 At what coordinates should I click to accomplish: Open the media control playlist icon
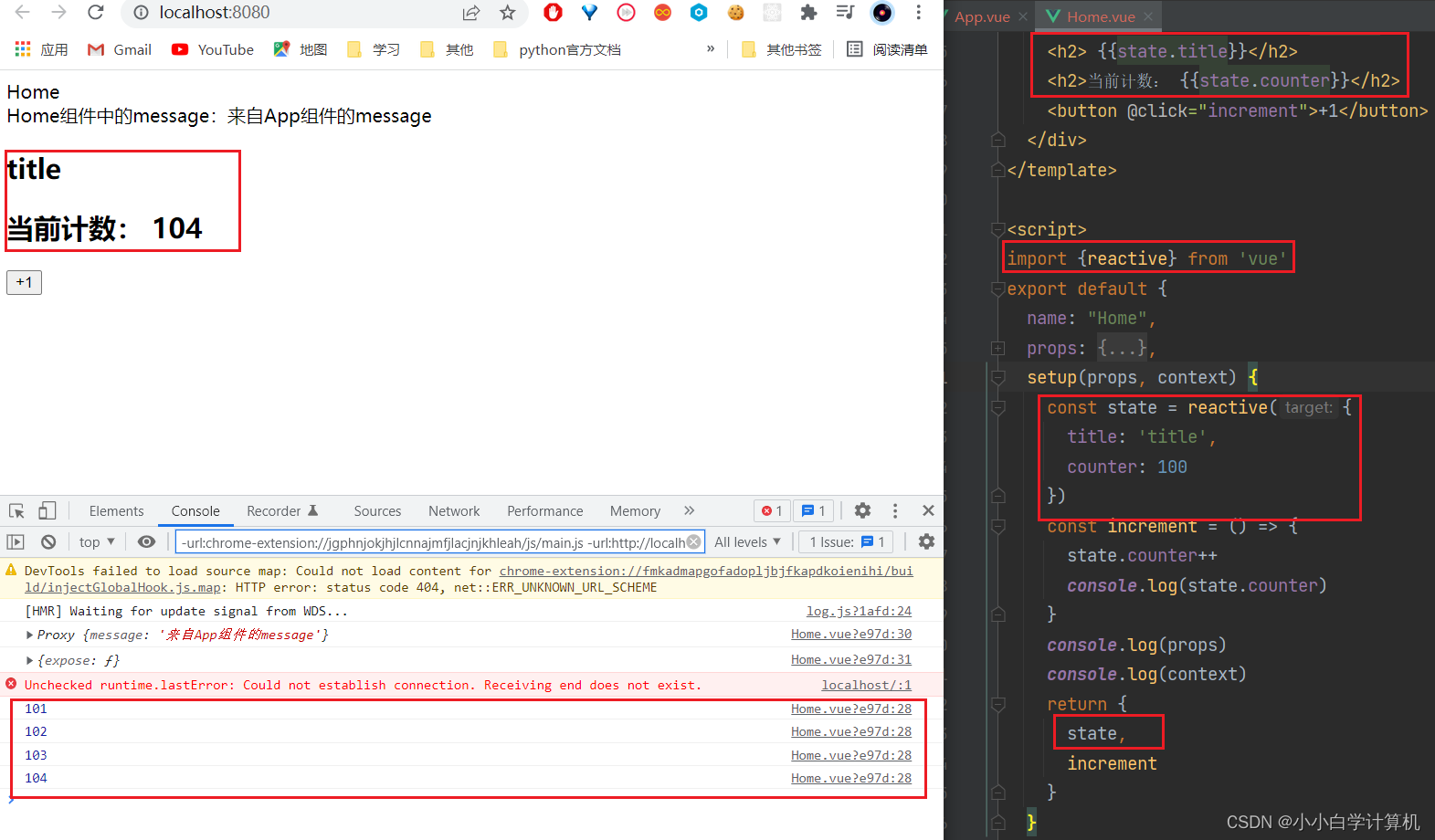[845, 12]
